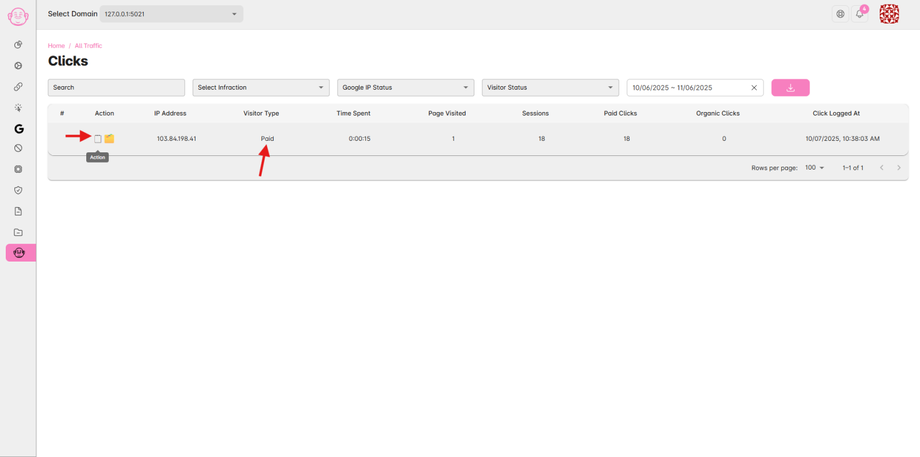The width and height of the screenshot is (920, 457).
Task: Open the pie chart dashboard sidebar icon
Action: pyautogui.click(x=18, y=45)
